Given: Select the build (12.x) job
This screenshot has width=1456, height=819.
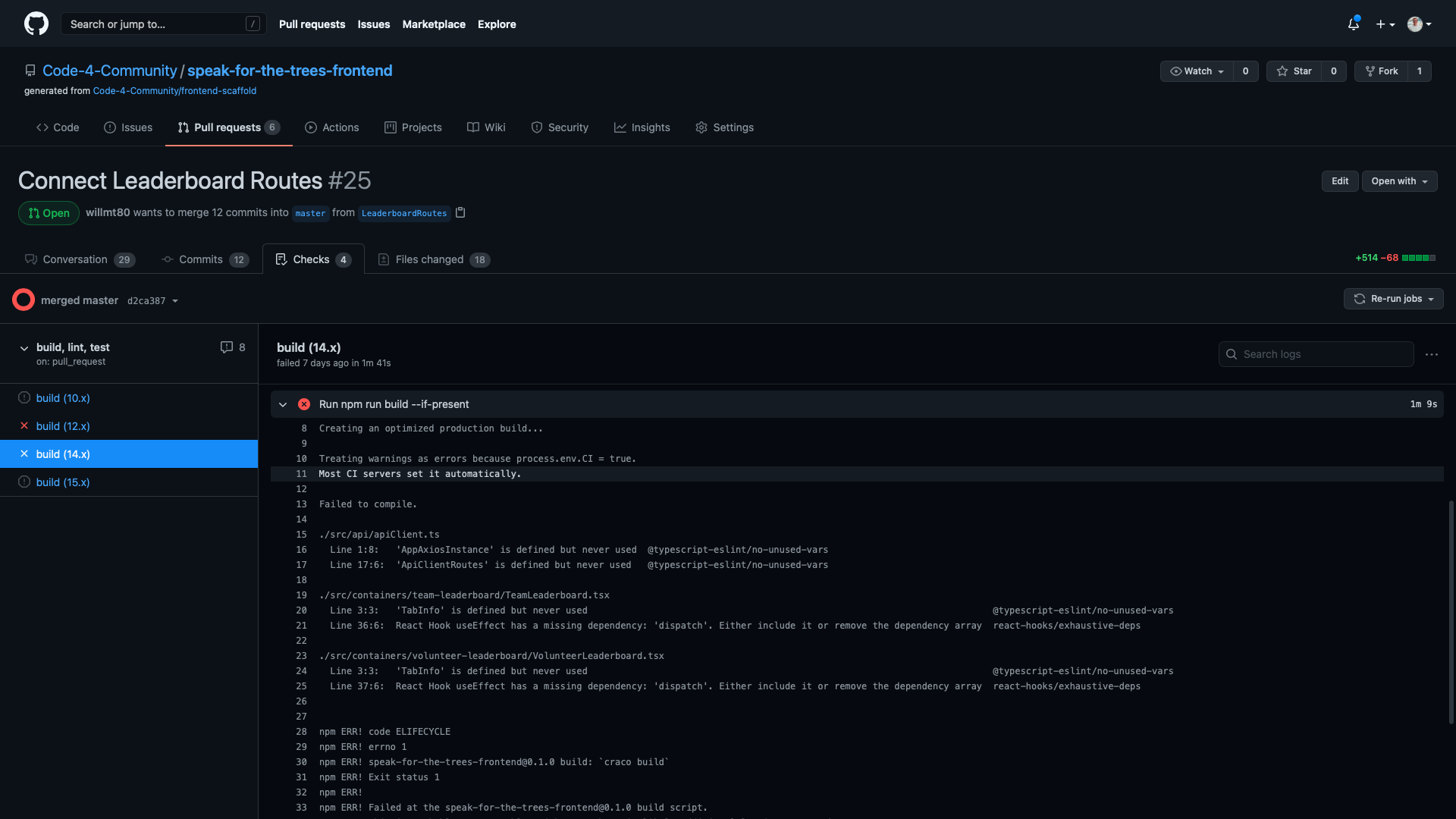Looking at the screenshot, I should coord(63,426).
